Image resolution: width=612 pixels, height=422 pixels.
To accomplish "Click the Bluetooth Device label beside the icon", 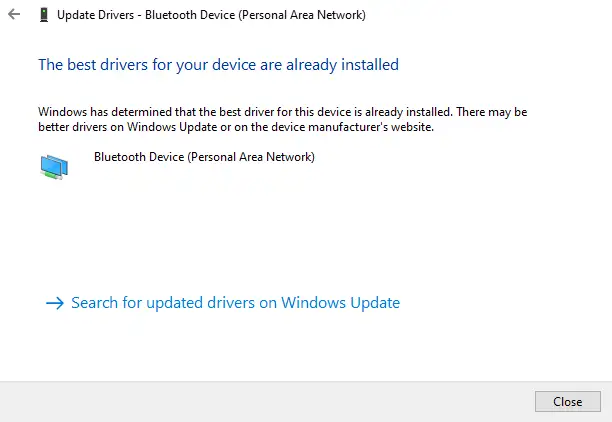I will click(x=204, y=157).
